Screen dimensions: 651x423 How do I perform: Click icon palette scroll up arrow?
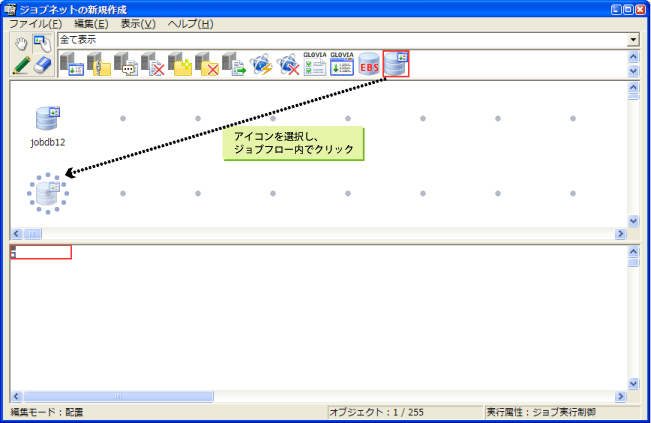633,56
